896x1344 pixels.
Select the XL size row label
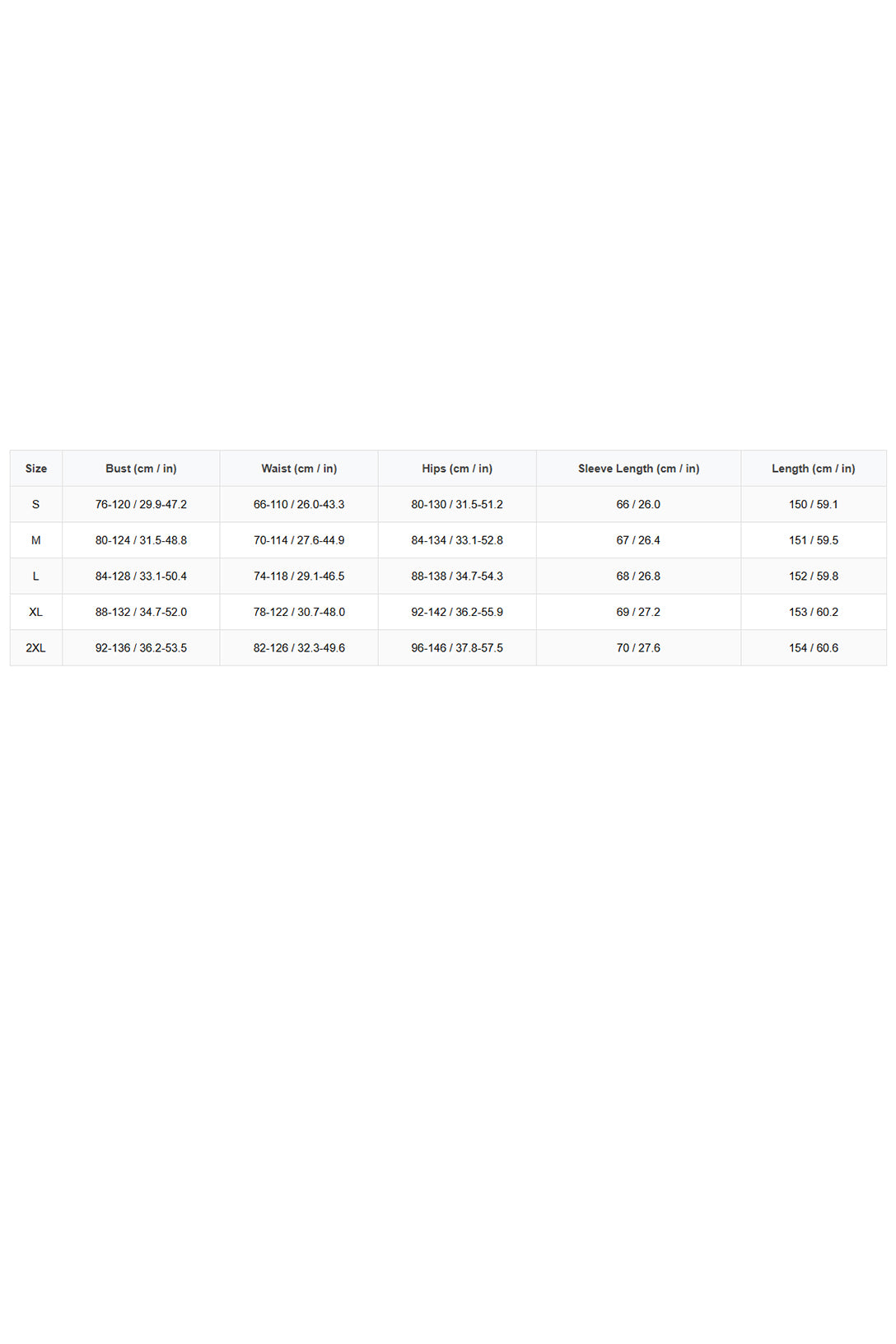pos(36,612)
